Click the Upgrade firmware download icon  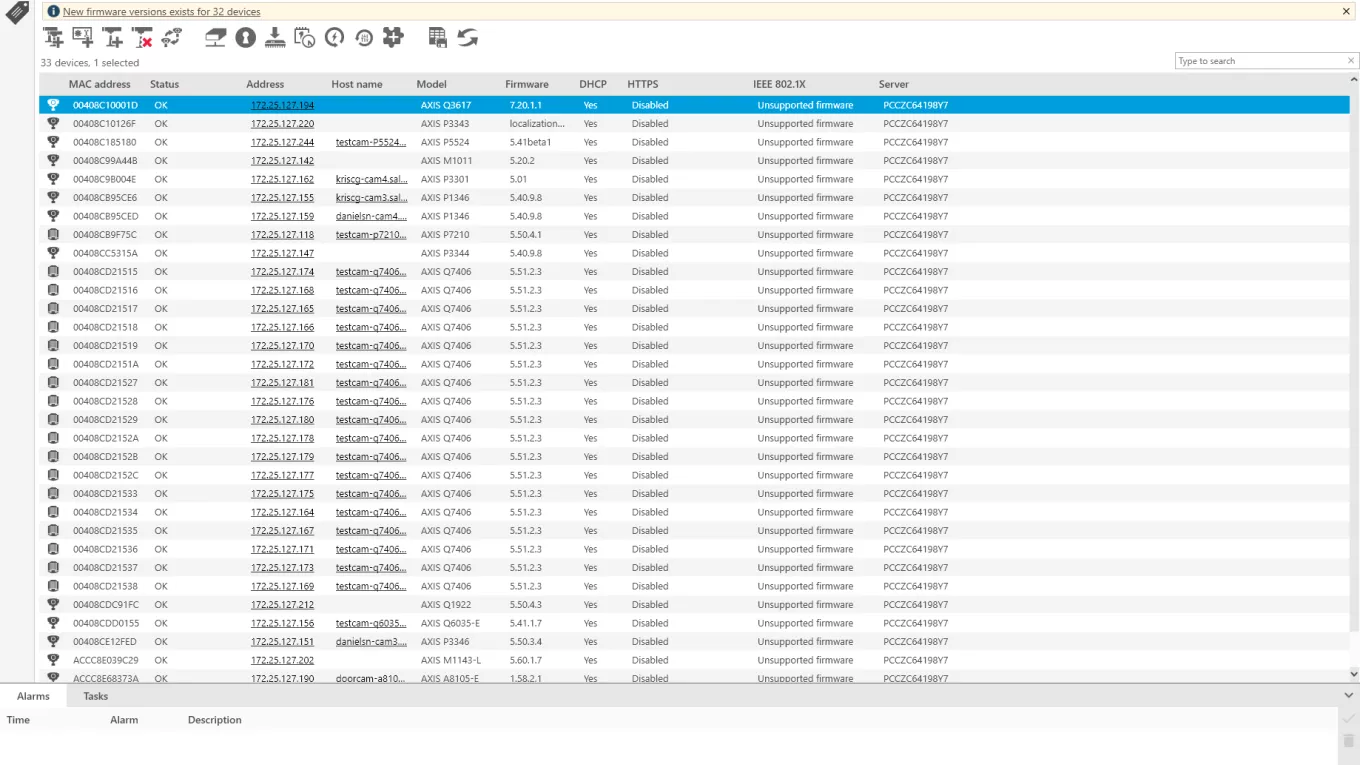point(275,38)
